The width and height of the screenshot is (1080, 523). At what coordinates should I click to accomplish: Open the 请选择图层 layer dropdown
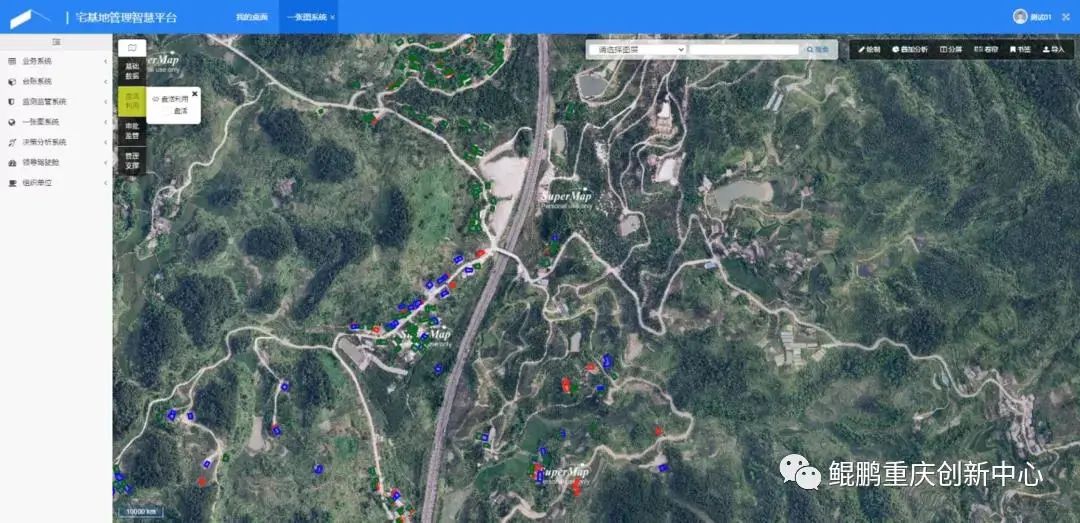pos(638,49)
